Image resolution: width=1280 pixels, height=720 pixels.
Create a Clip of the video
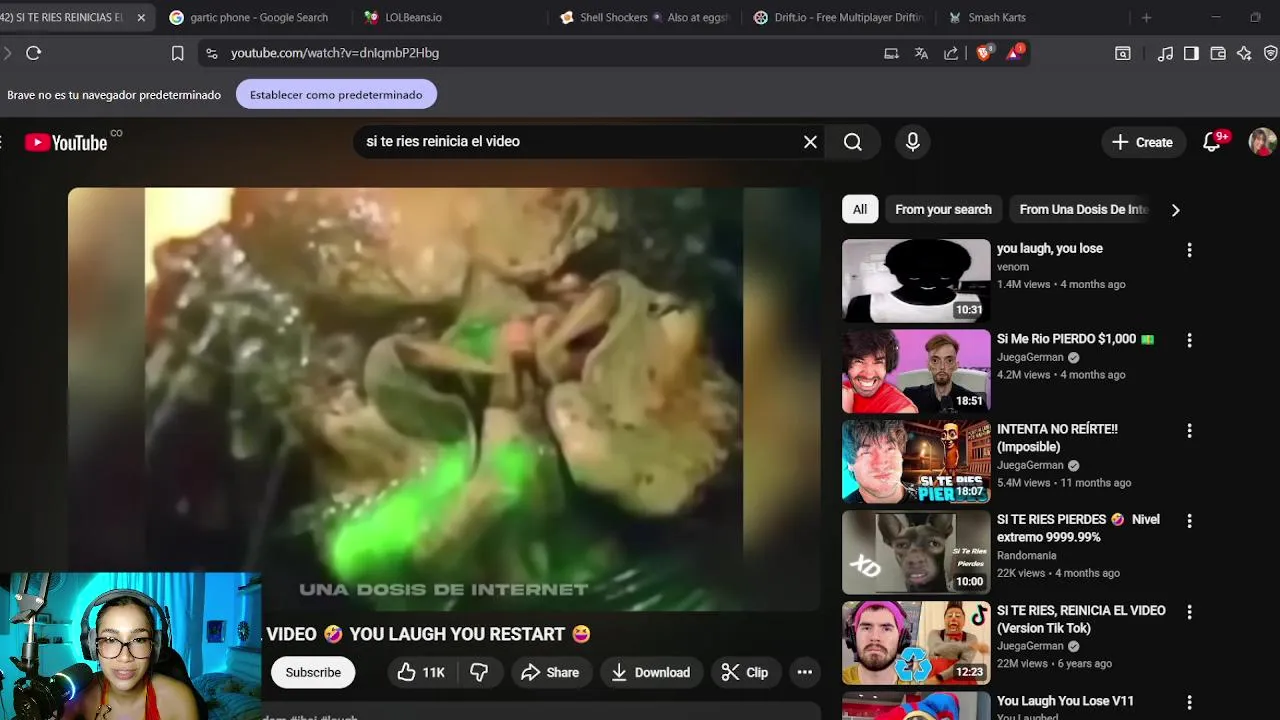[x=745, y=672]
